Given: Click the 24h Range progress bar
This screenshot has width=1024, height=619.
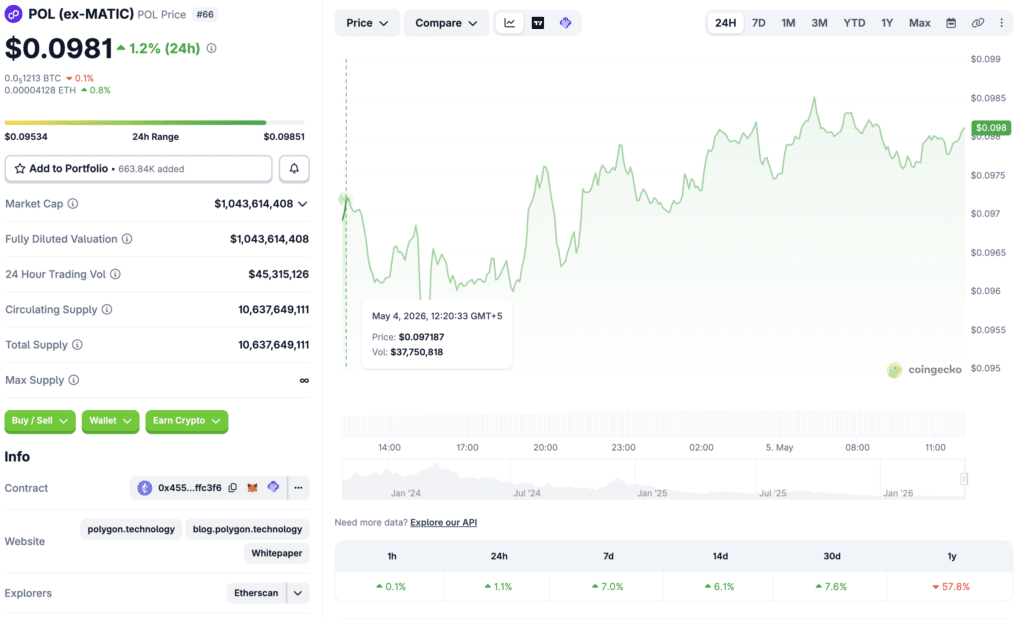Looking at the screenshot, I should [155, 122].
